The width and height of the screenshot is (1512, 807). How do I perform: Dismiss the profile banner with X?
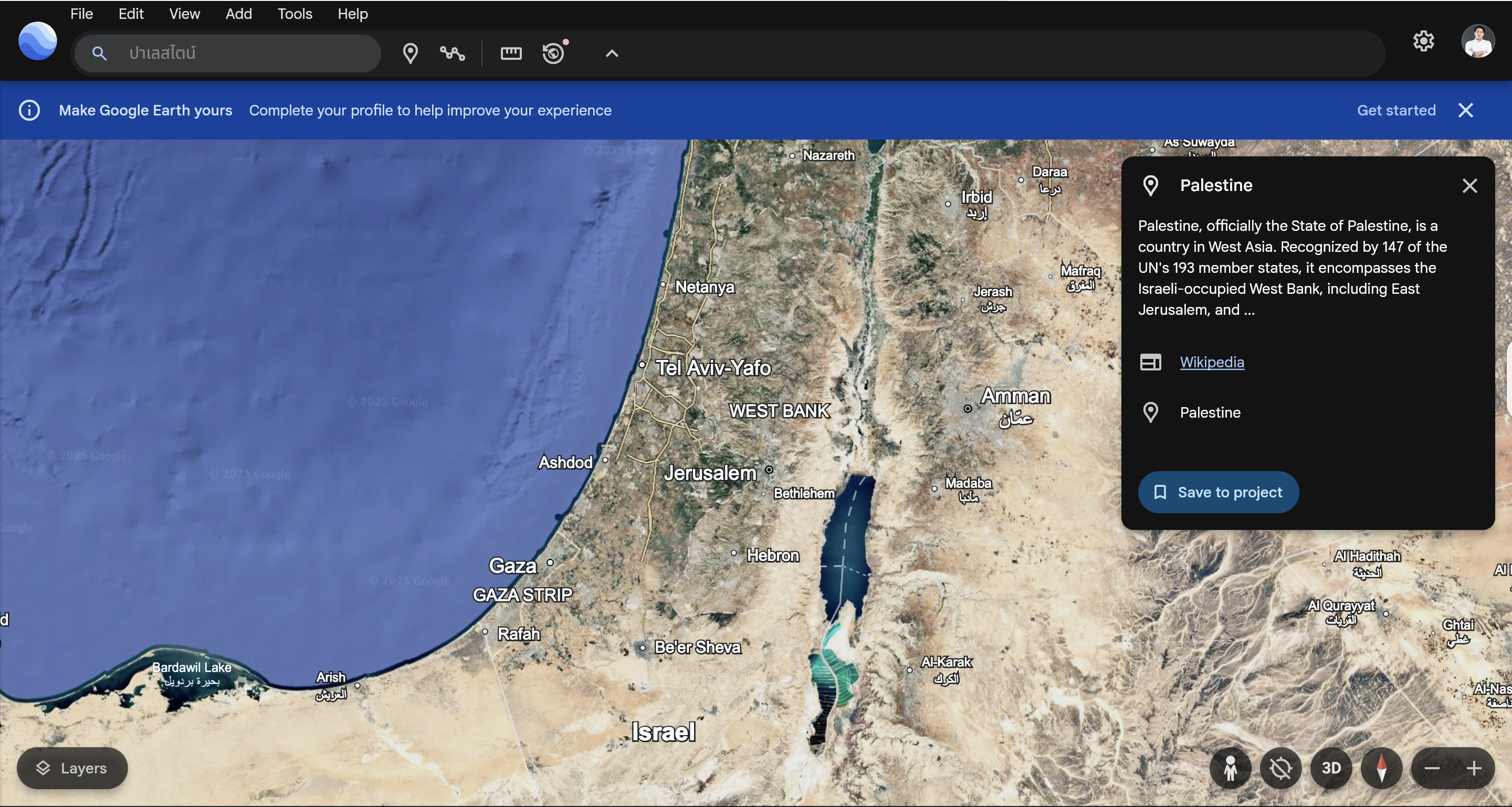(1466, 110)
